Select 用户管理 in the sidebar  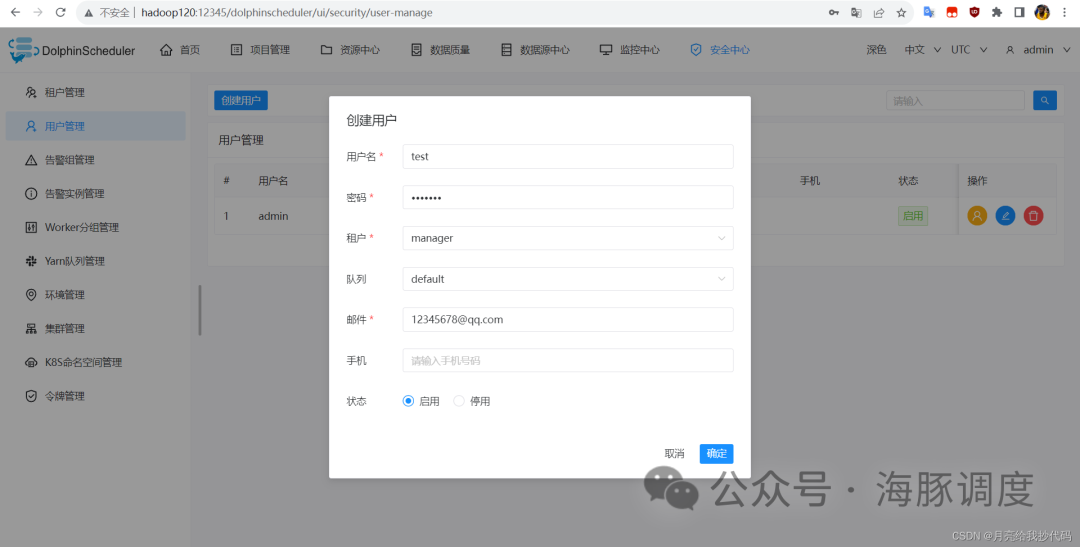tap(96, 126)
